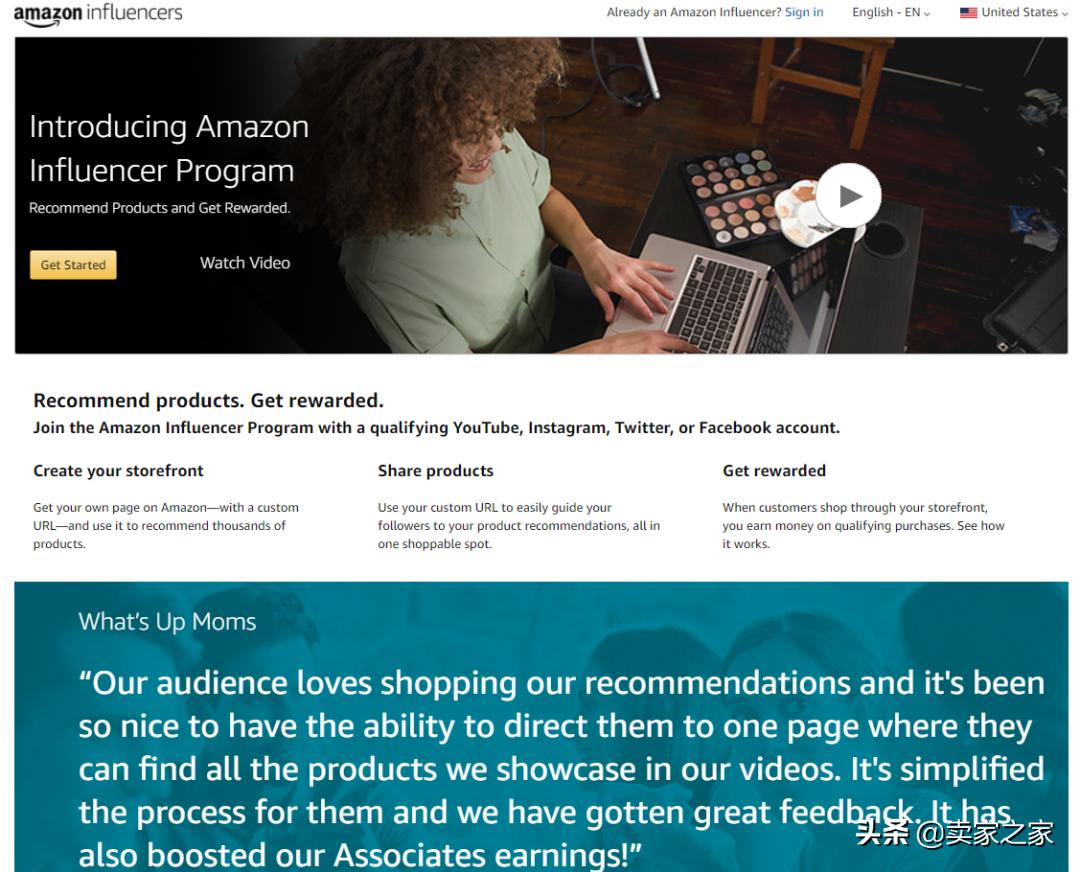Viewport: 1080px width, 872px height.
Task: Click the United States flag icon
Action: point(968,12)
